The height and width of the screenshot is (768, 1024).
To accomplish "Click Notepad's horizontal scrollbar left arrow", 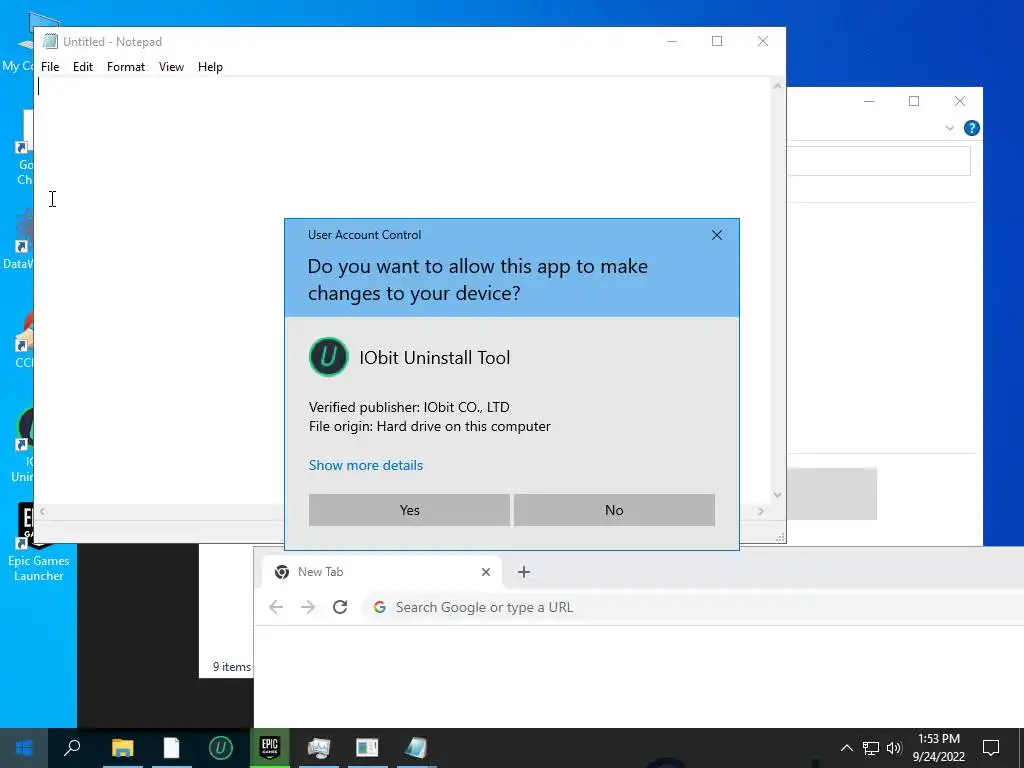I will click(42, 511).
